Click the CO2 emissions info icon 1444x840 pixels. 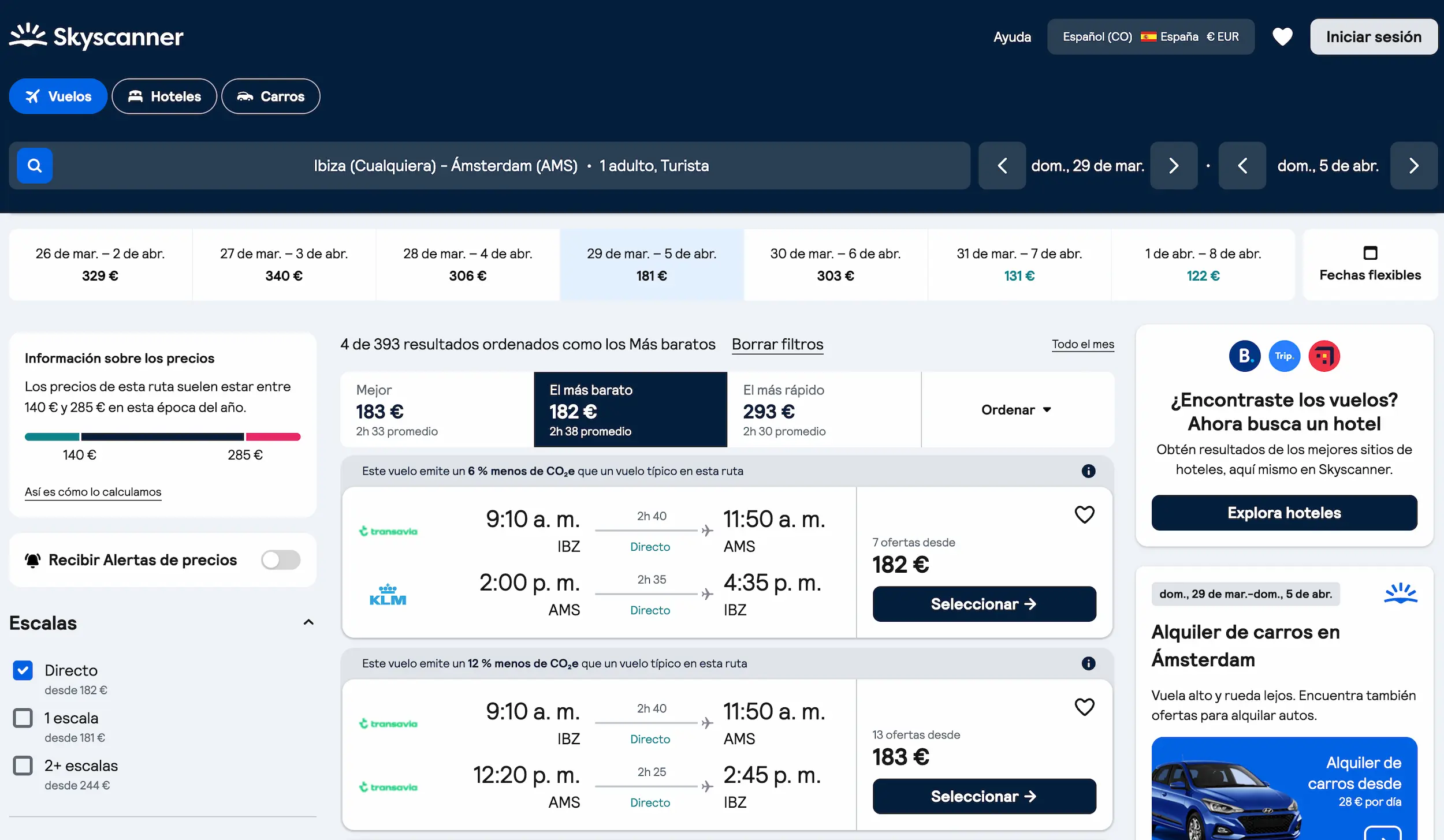[1089, 471]
